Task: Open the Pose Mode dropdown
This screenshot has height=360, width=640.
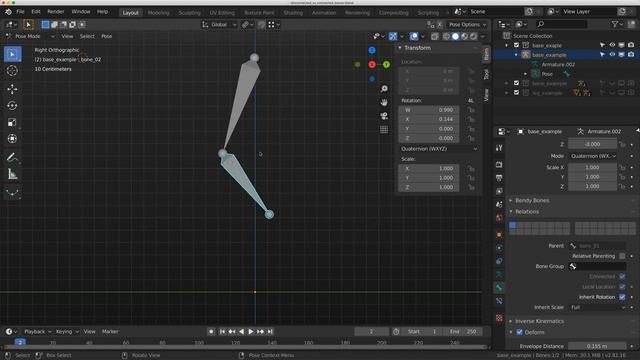Action: 29,36
